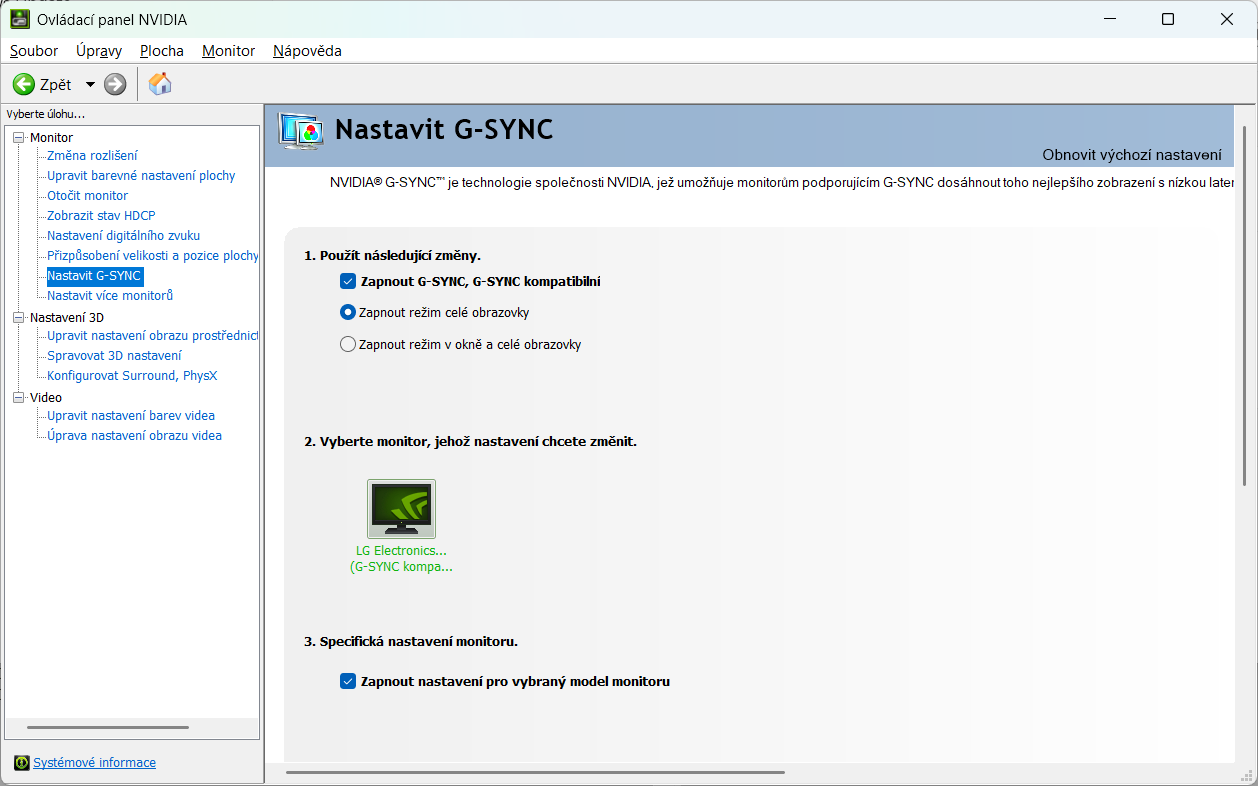Open Konfigurovat Surround, PhysX
The height and width of the screenshot is (786, 1258).
pyautogui.click(x=132, y=375)
